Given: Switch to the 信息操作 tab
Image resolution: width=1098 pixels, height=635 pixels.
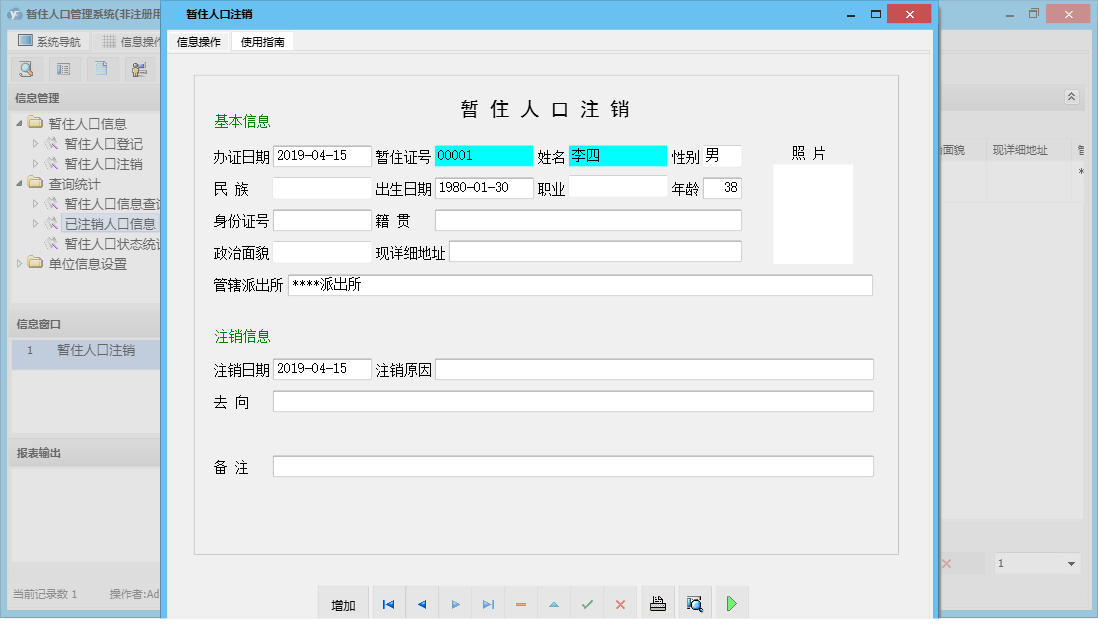Looking at the screenshot, I should pos(201,42).
